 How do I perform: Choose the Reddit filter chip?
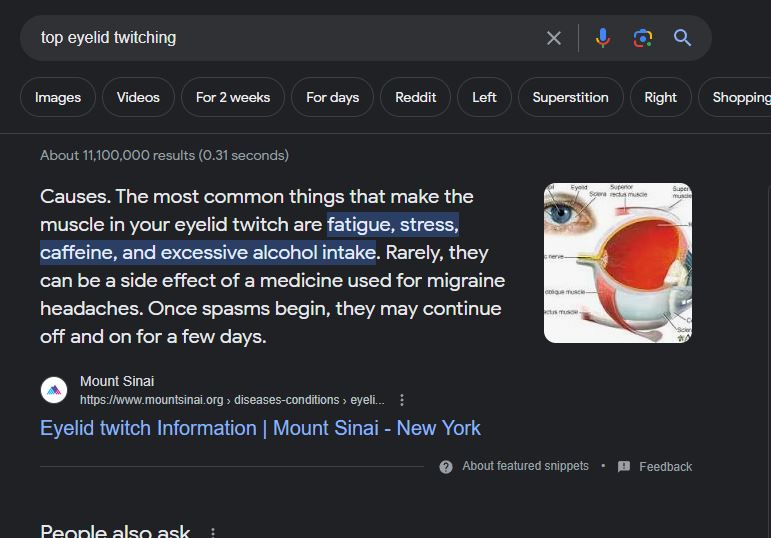(x=415, y=97)
